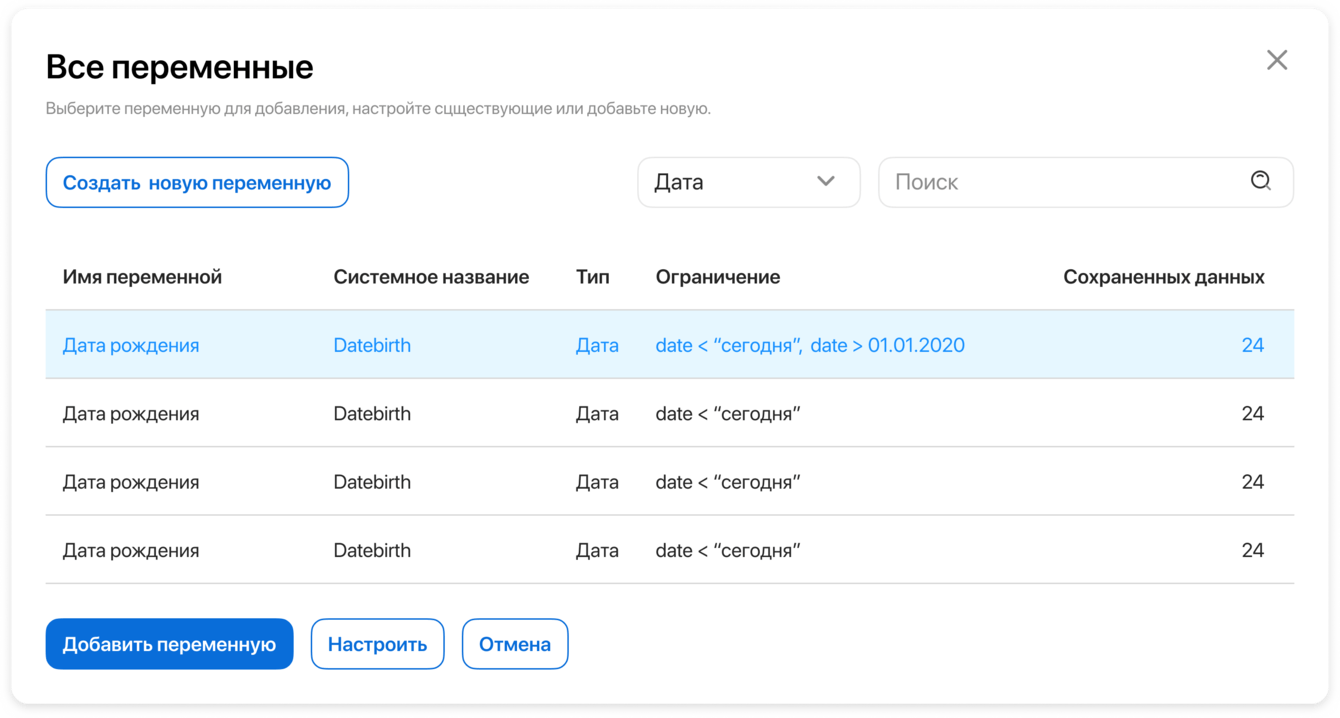This screenshot has width=1340, height=718.
Task: Sort by Имя переменной column header
Action: coord(142,277)
